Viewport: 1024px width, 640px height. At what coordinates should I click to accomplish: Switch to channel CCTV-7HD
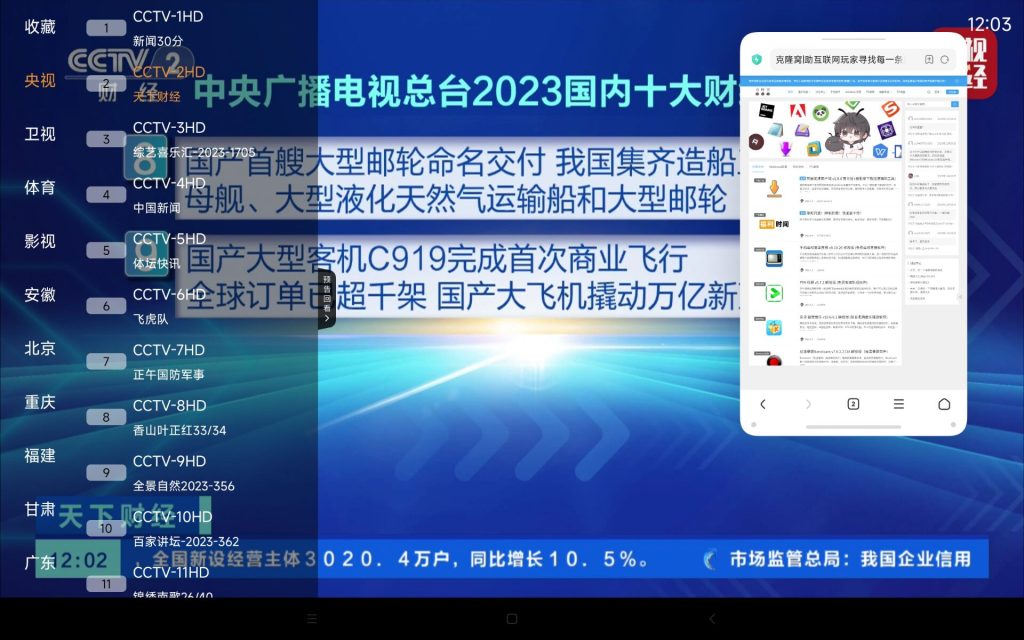pyautogui.click(x=168, y=349)
